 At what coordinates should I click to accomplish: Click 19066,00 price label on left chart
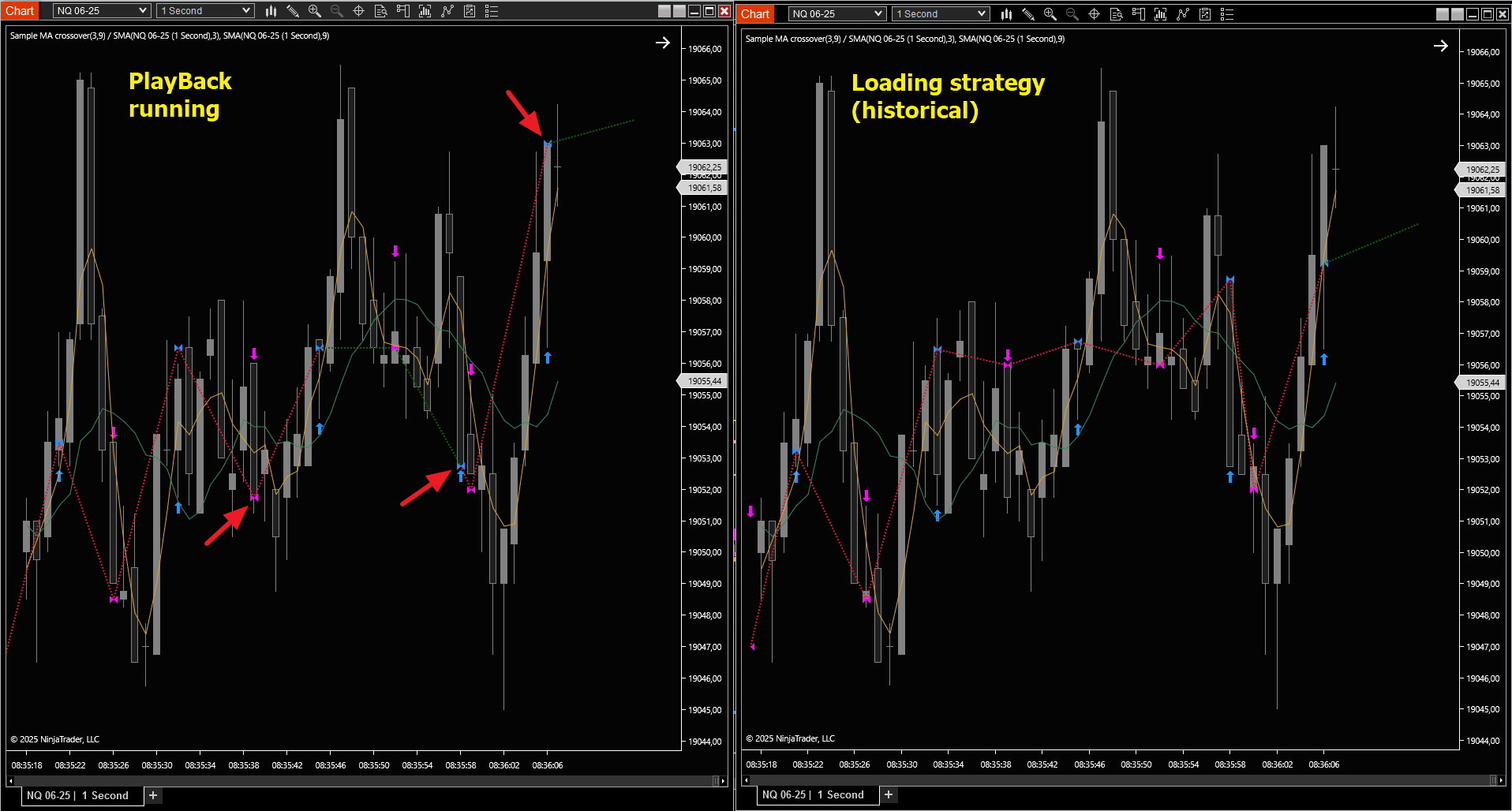(x=705, y=49)
